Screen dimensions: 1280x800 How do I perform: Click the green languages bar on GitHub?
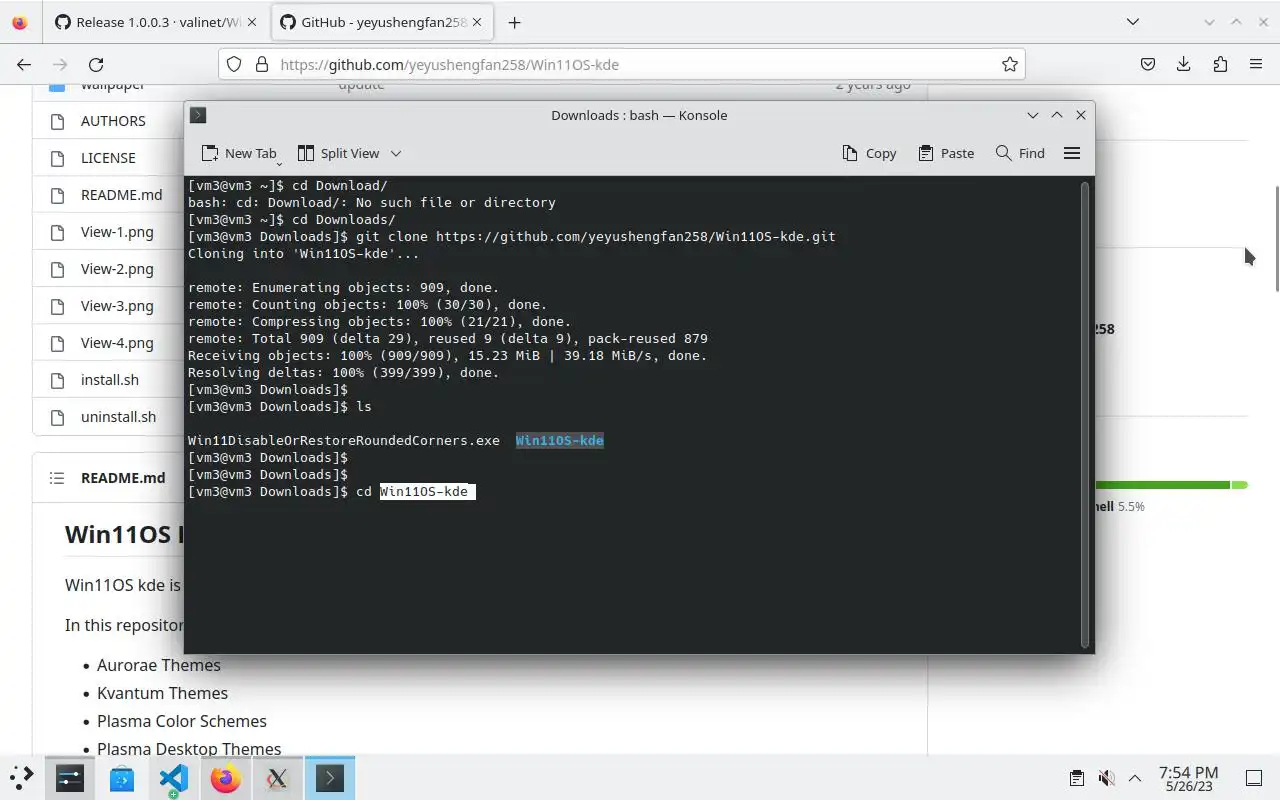click(x=1162, y=485)
